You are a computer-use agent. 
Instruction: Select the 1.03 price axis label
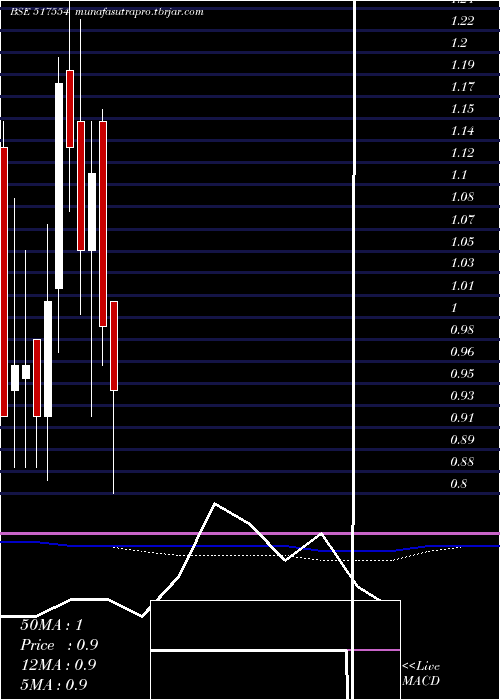point(462,263)
